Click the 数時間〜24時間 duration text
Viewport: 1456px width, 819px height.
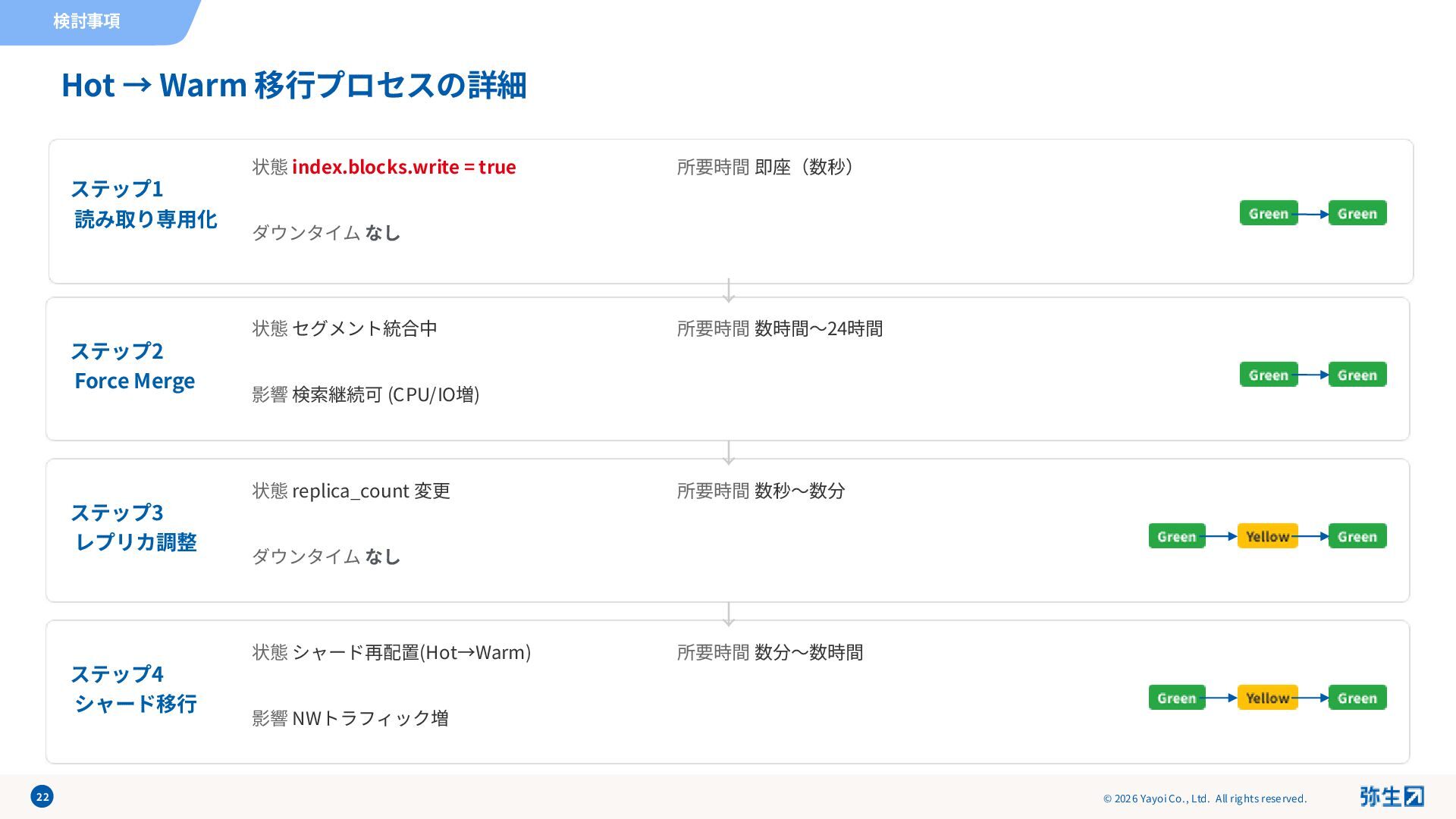tap(818, 328)
